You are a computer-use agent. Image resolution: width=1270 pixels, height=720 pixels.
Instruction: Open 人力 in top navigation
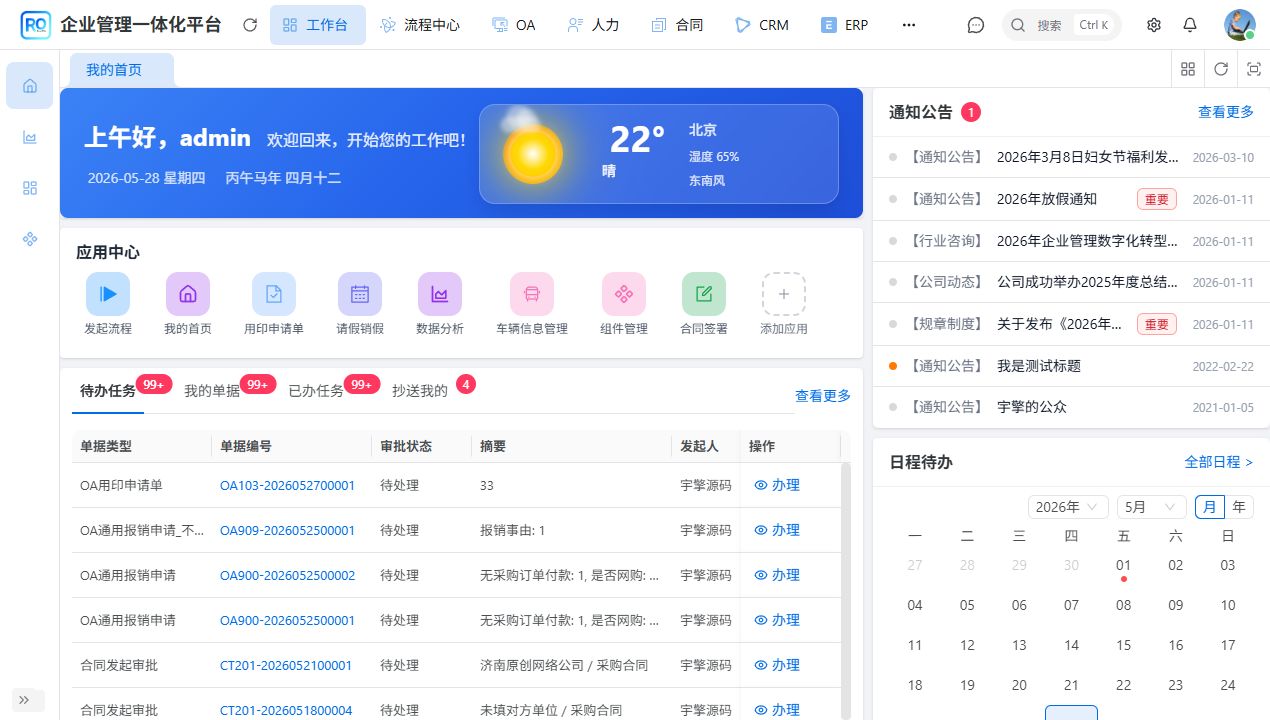pyautogui.click(x=593, y=25)
